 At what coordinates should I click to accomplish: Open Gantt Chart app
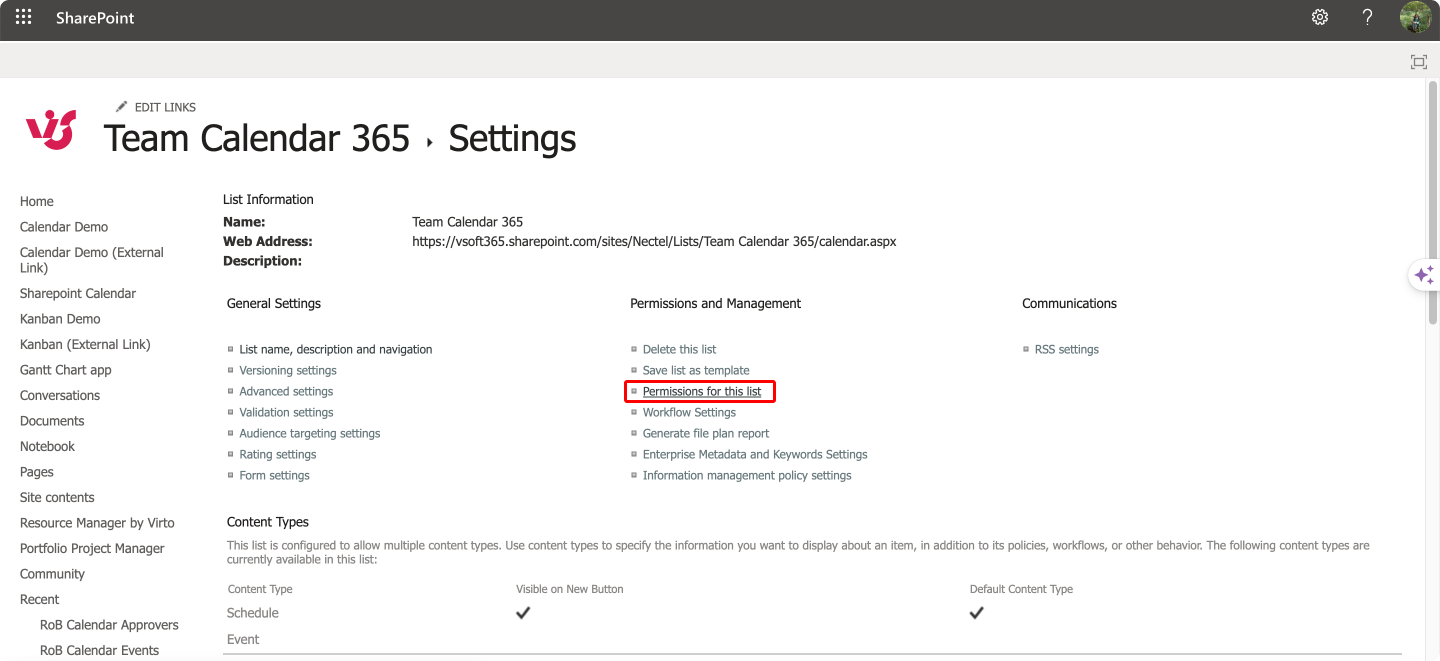point(66,370)
